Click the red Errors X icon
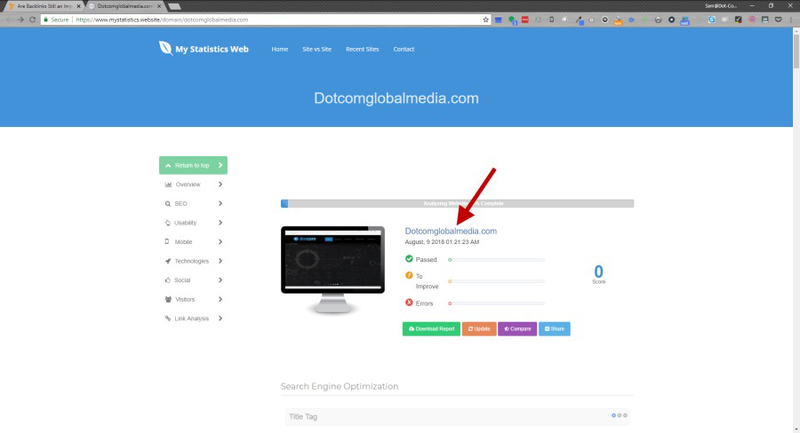Viewport: 800px width, 433px height. [x=408, y=302]
